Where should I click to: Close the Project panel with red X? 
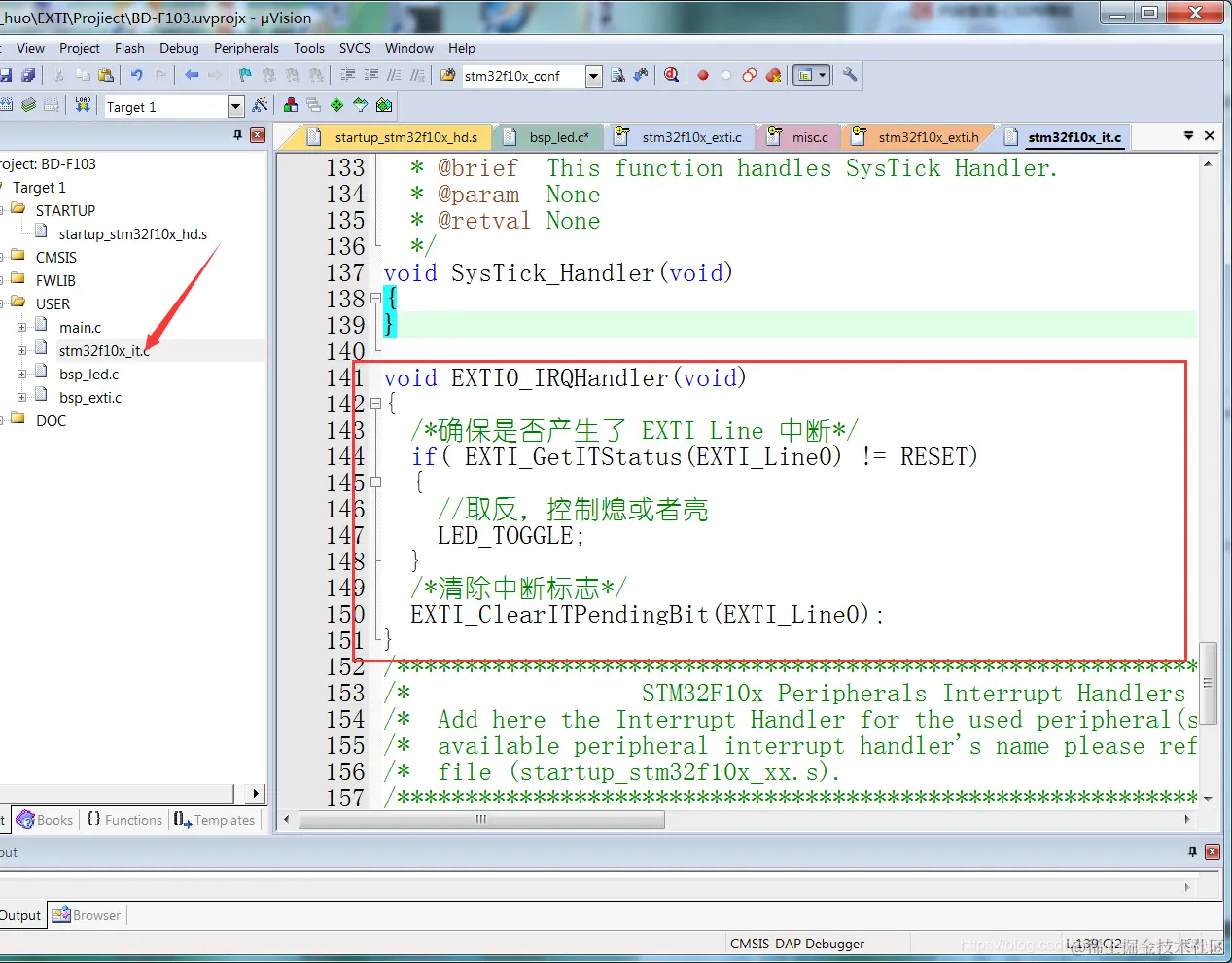click(258, 135)
